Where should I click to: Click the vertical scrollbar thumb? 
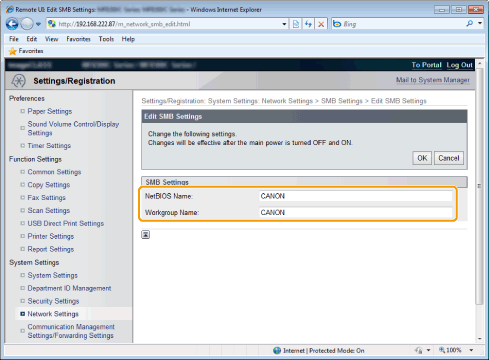(479, 186)
